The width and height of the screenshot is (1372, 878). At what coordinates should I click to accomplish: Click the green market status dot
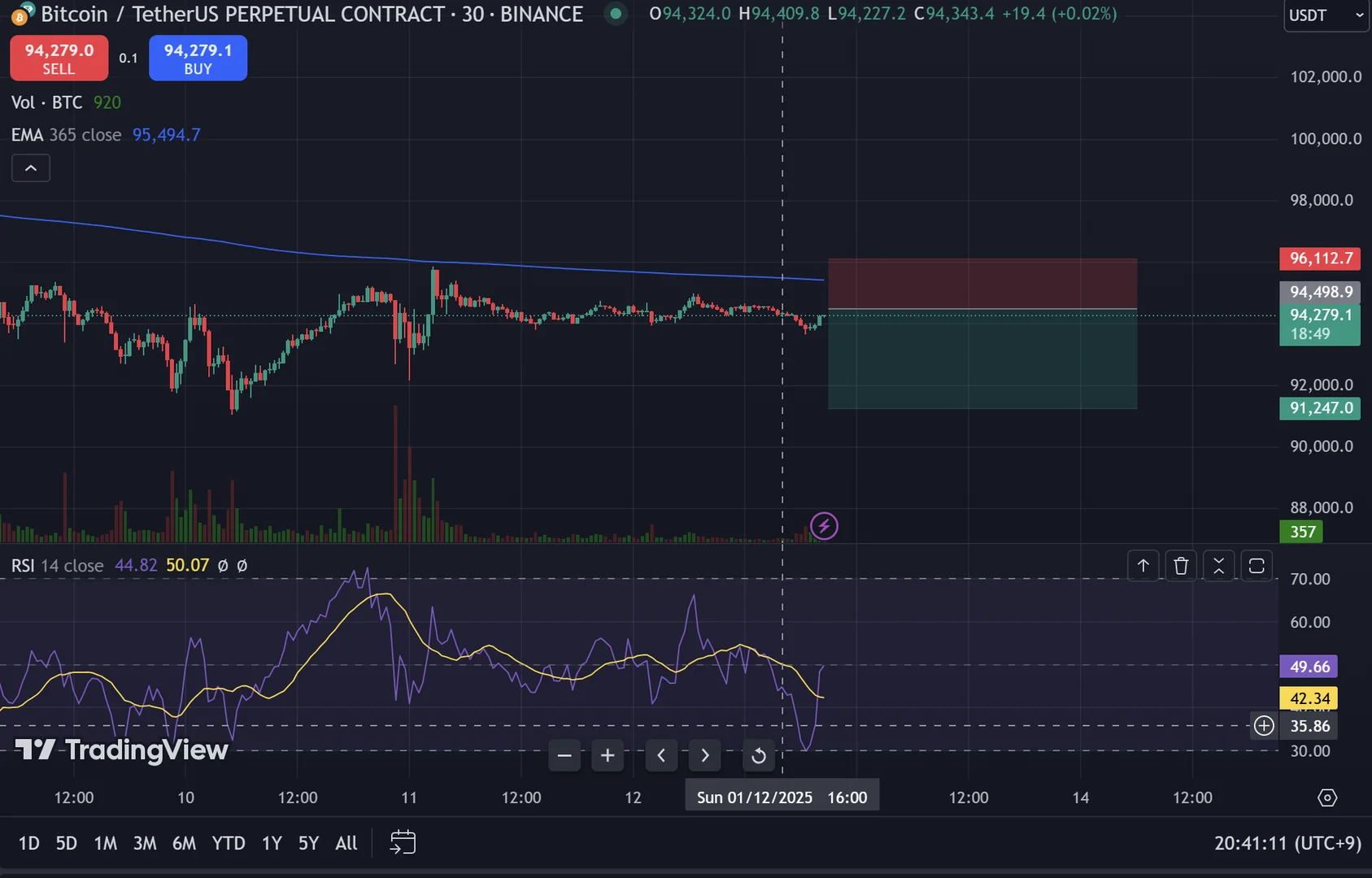616,14
